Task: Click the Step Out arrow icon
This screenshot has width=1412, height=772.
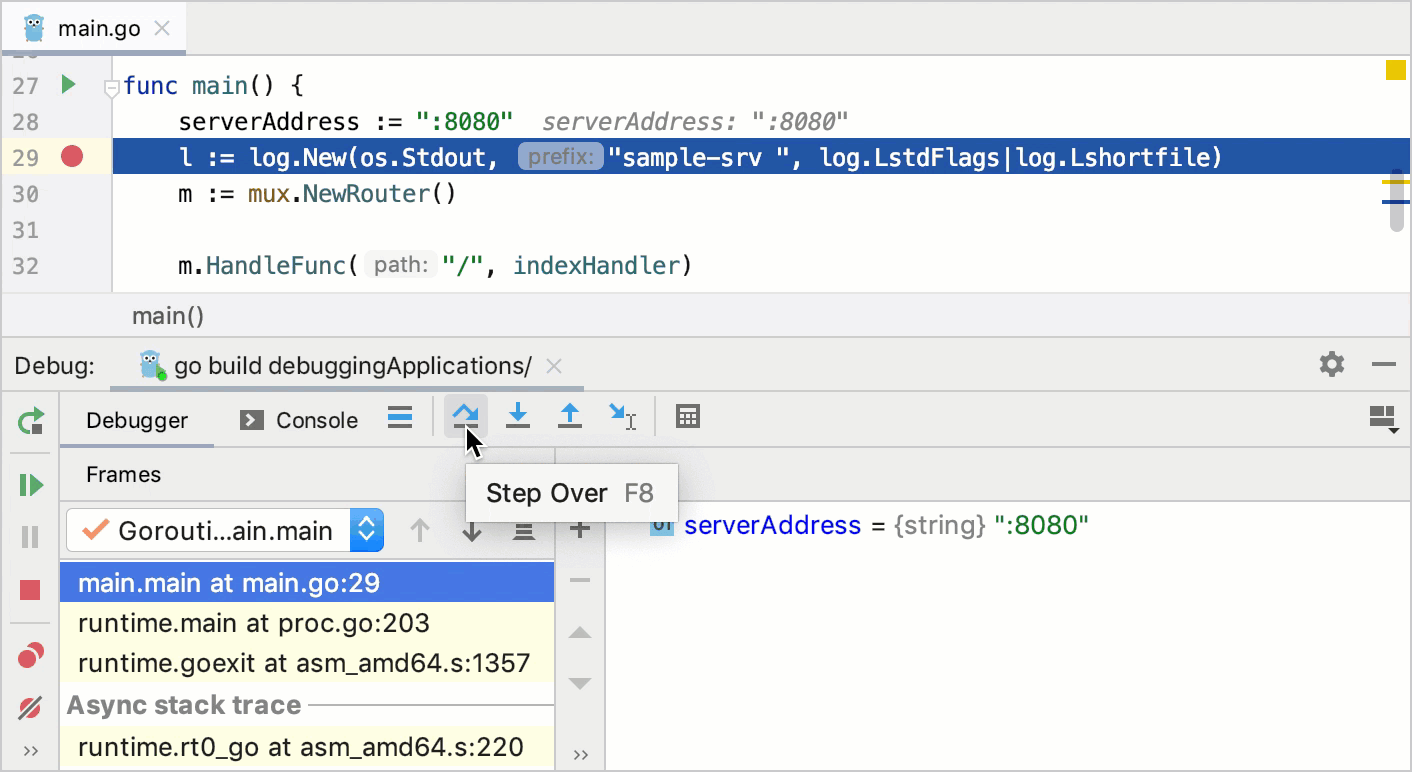Action: 570,416
